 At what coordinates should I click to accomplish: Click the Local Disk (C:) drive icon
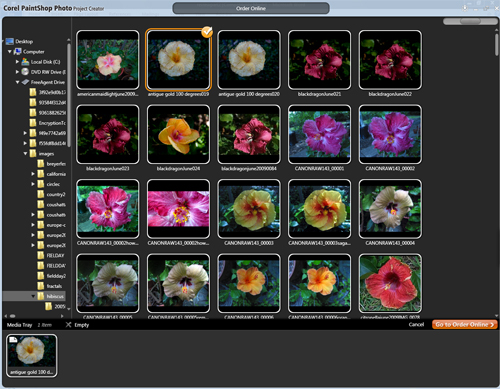[25, 62]
